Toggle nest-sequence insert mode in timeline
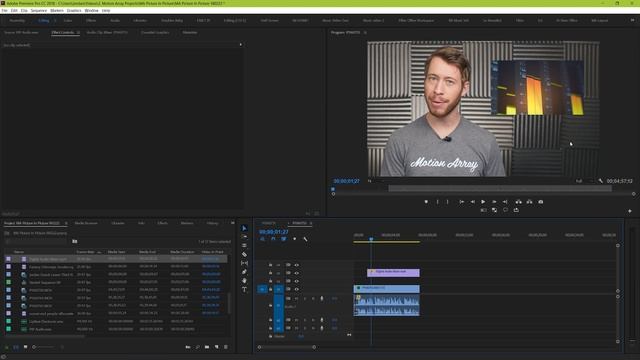 click(x=262, y=239)
